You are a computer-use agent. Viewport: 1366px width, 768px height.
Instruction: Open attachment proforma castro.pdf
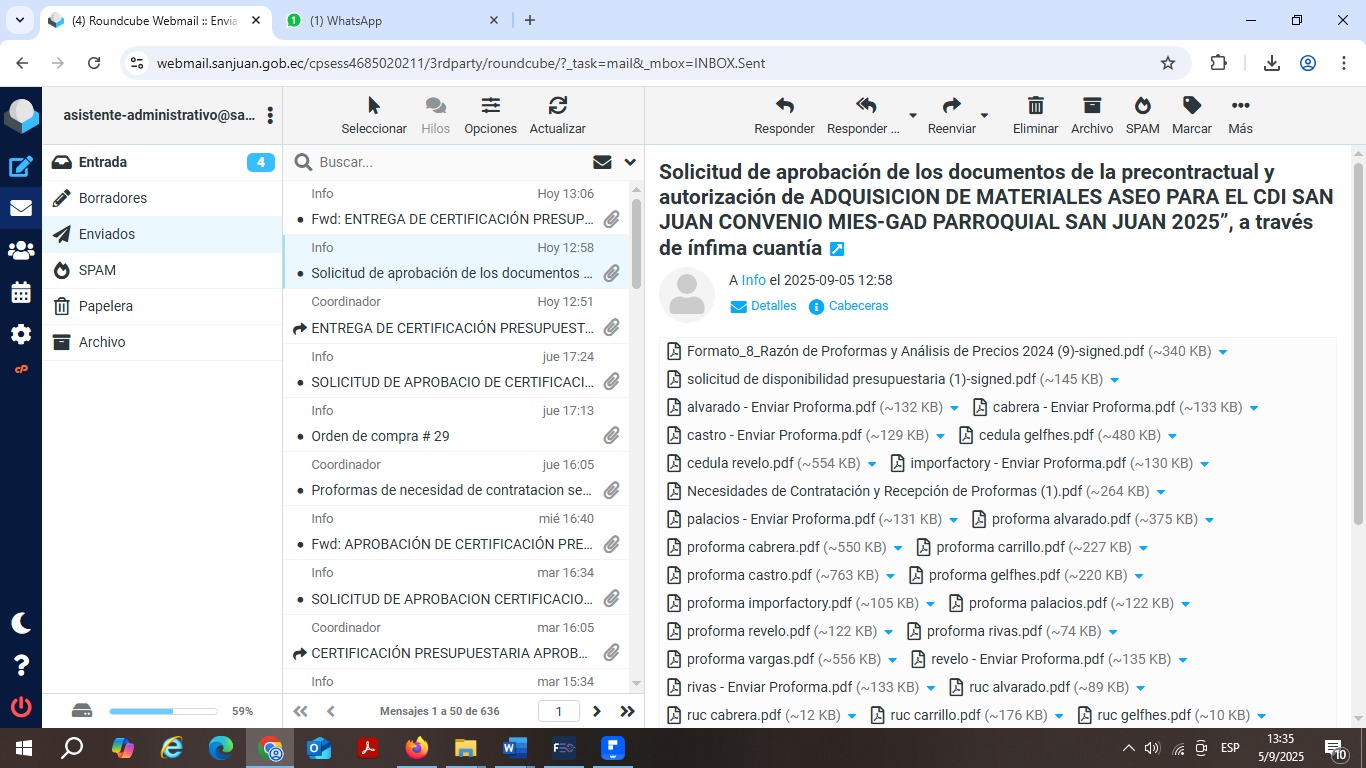749,575
